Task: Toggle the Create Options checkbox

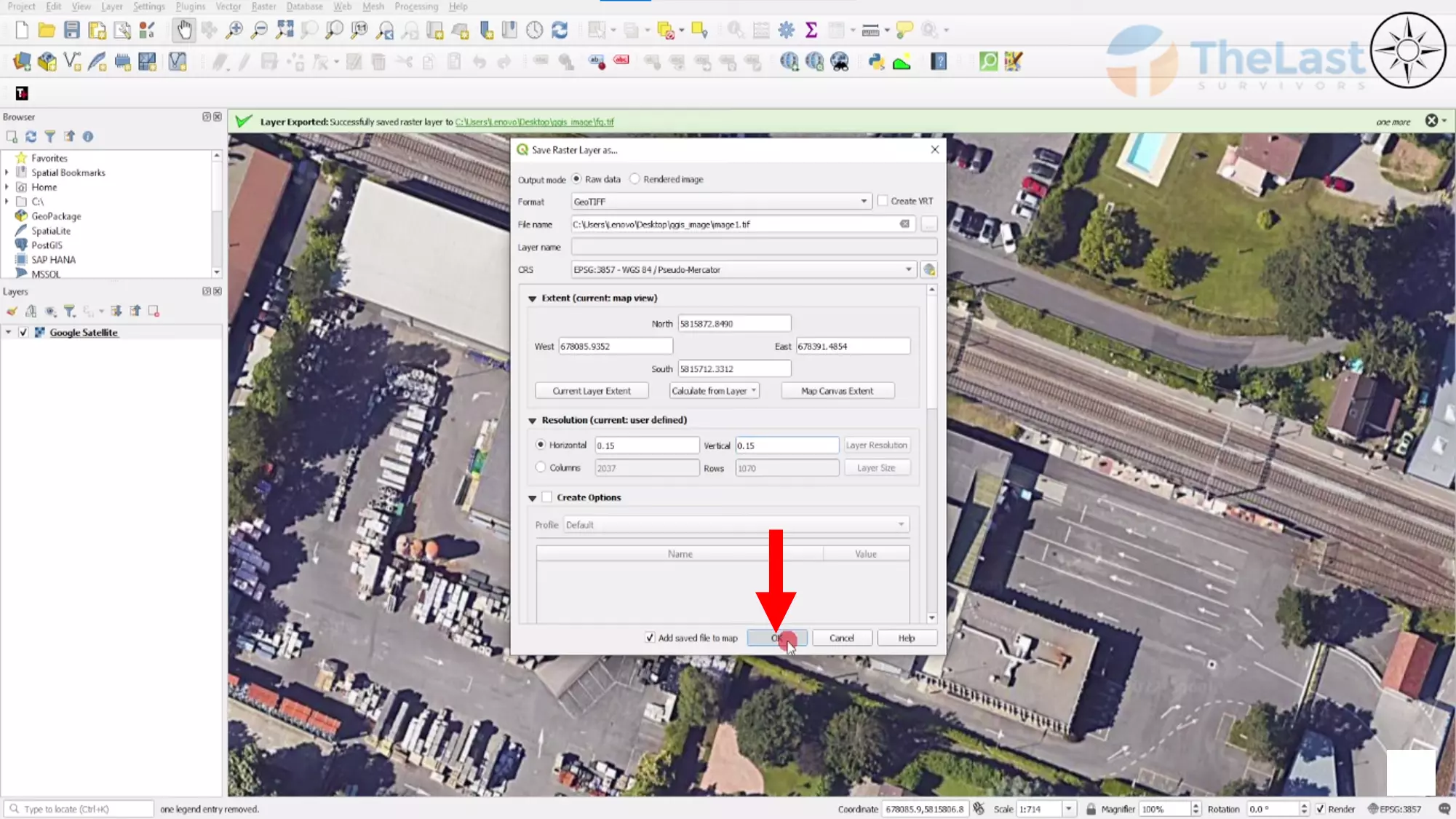Action: pos(547,497)
